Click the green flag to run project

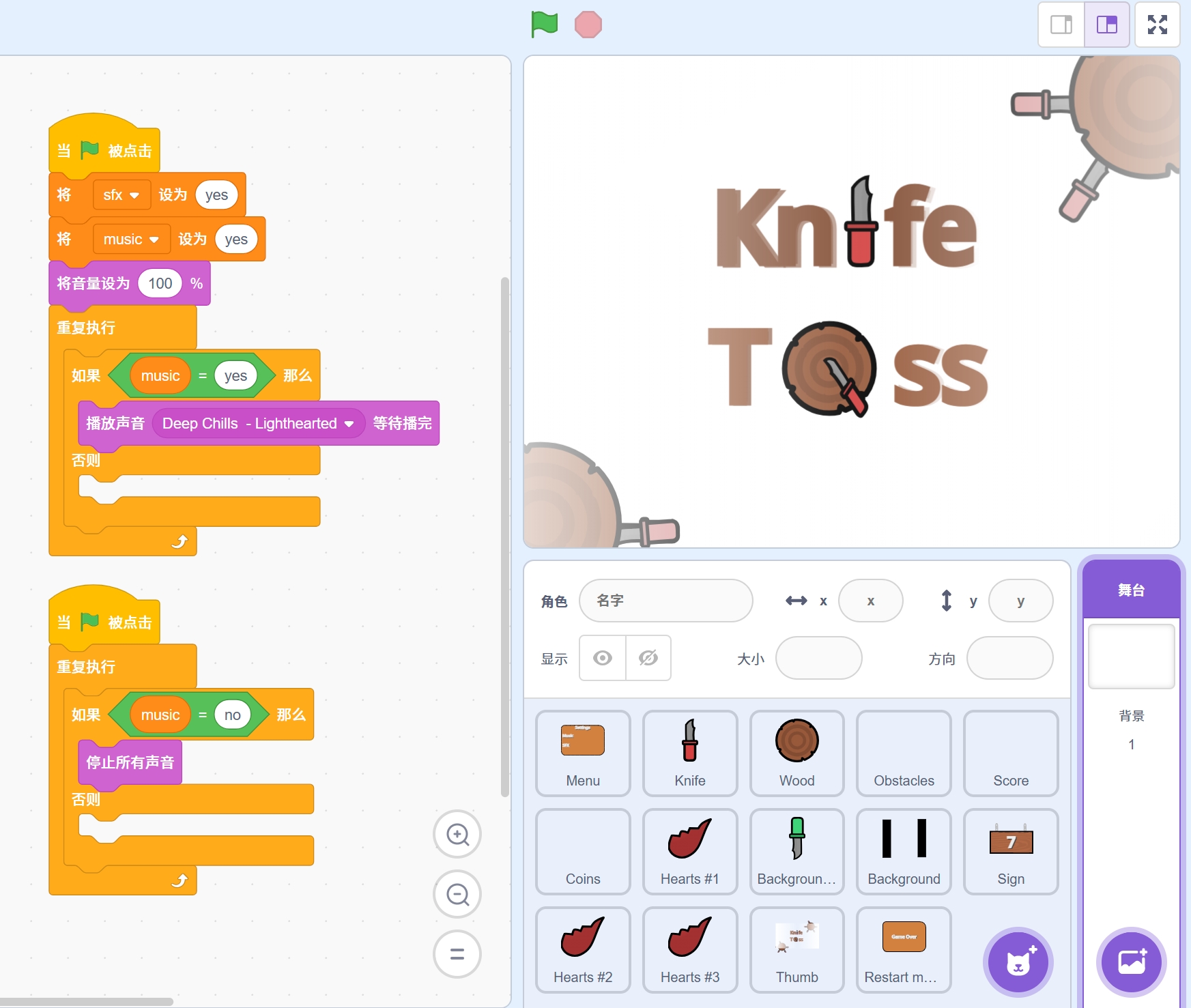(x=544, y=25)
